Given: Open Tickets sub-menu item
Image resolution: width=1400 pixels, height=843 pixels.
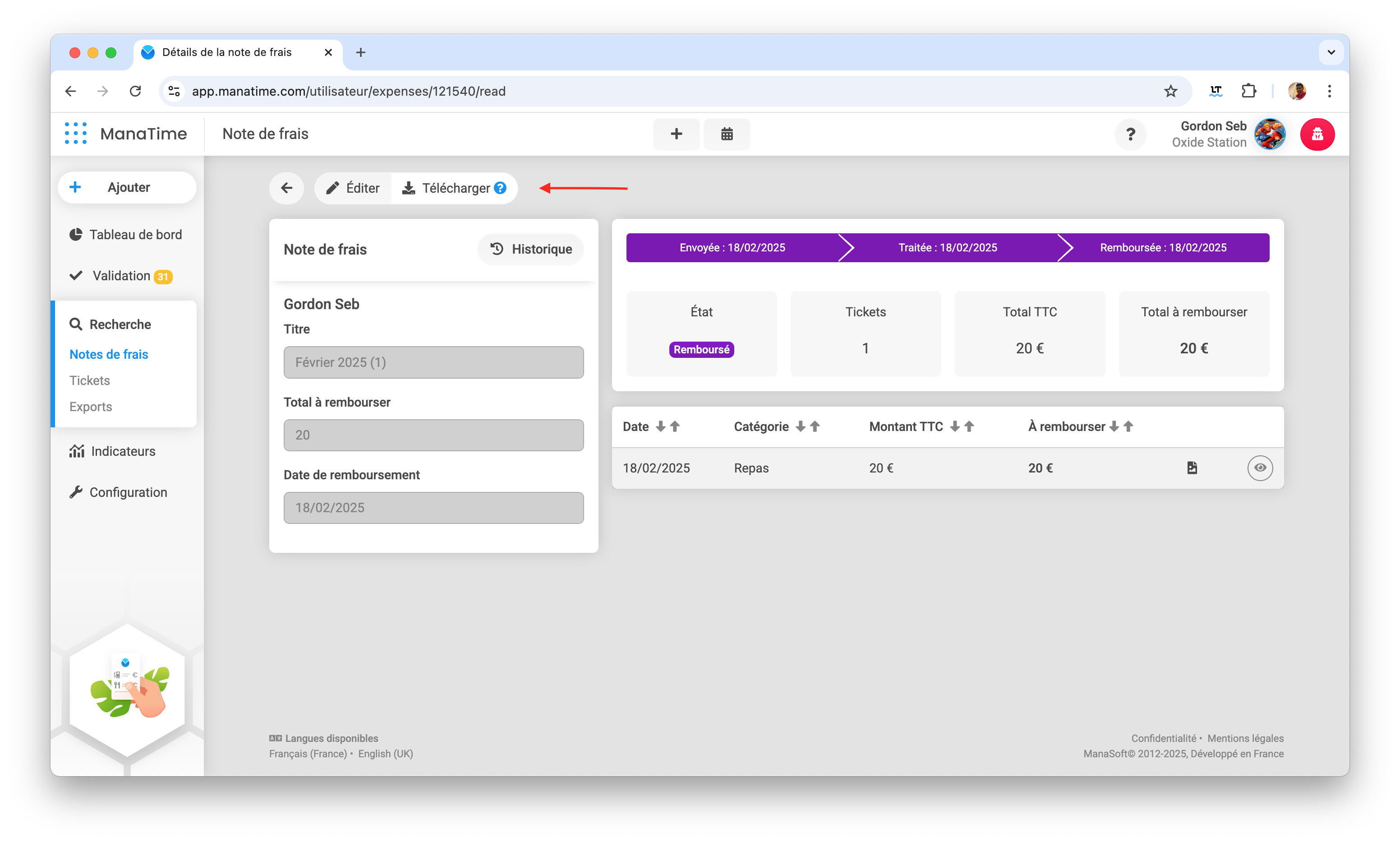Looking at the screenshot, I should (x=90, y=380).
